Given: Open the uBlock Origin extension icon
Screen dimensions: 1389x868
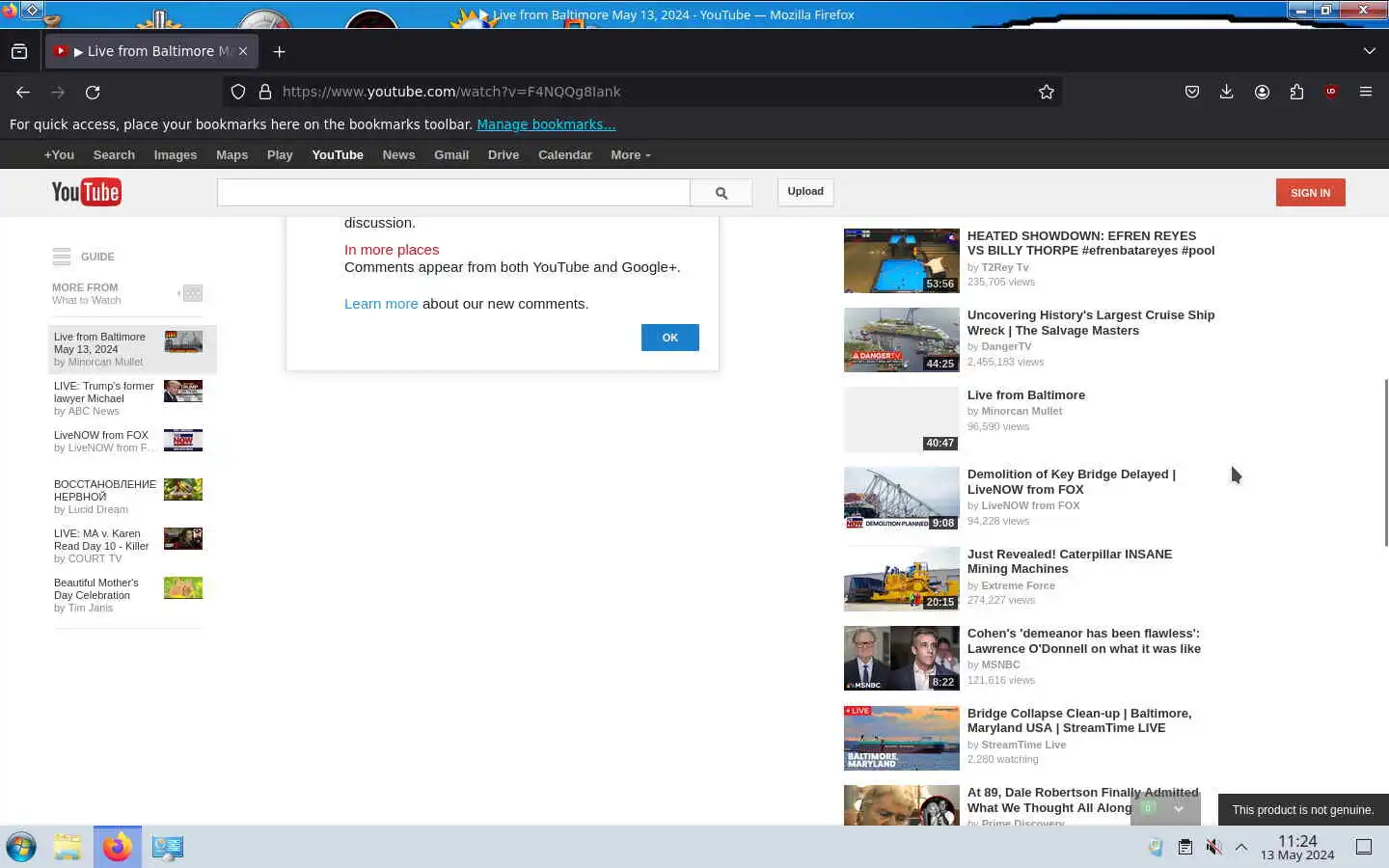Looking at the screenshot, I should 1331,92.
